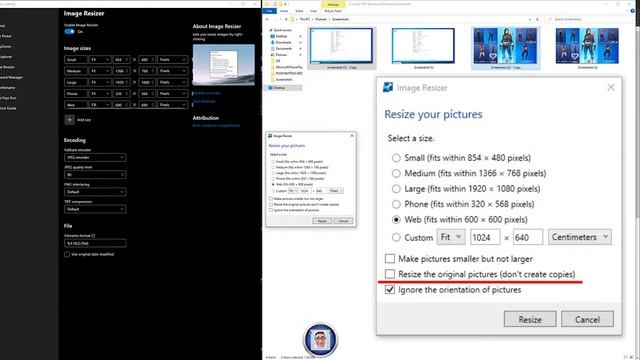Open the Home tab in Explorer ribbon
The width and height of the screenshot is (640, 360).
click(x=284, y=11)
